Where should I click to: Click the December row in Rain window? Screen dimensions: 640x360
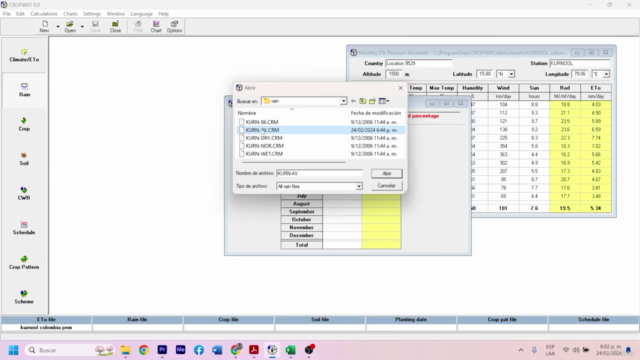(x=302, y=236)
